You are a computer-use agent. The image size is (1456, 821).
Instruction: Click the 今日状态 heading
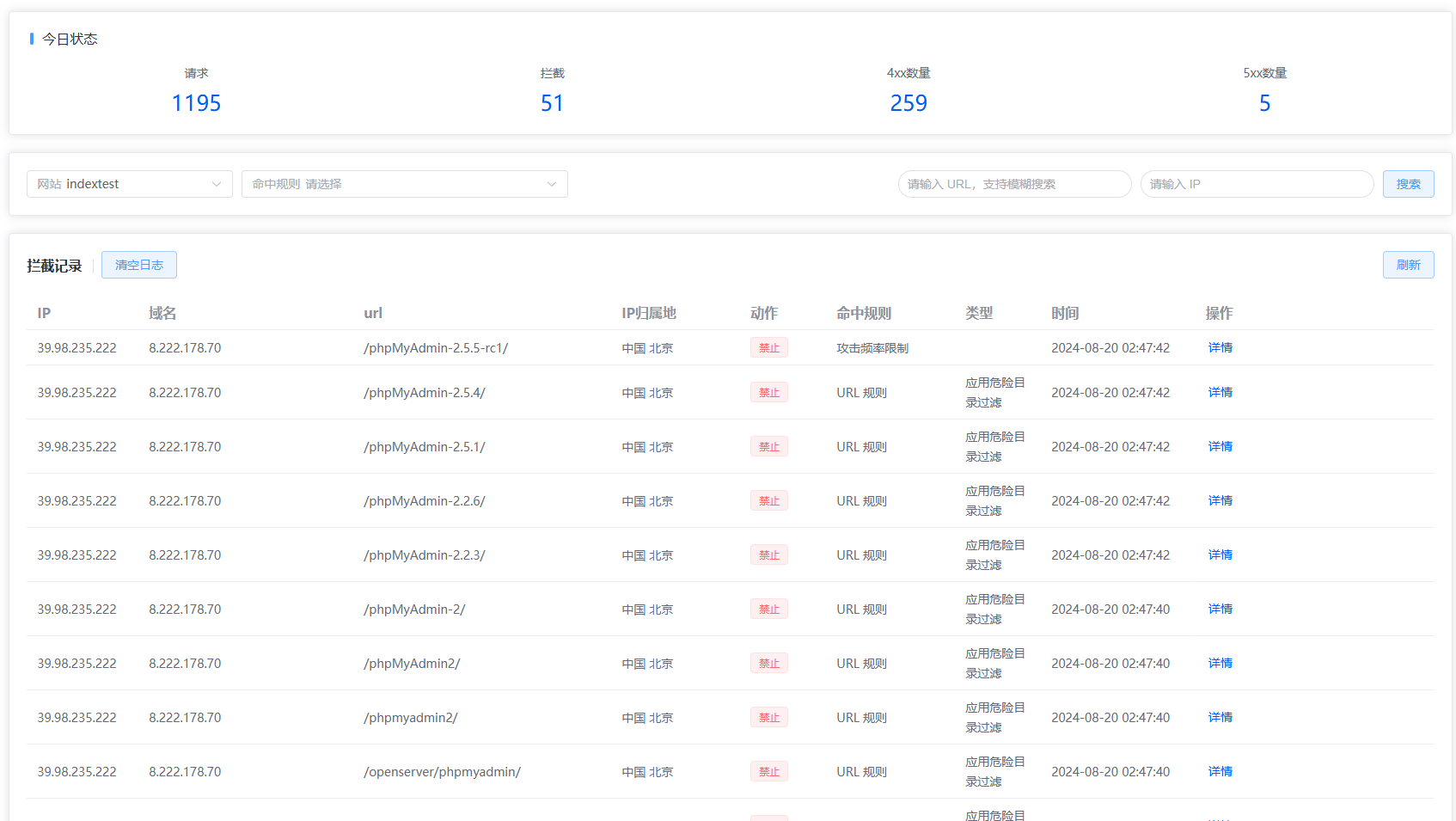[x=70, y=39]
